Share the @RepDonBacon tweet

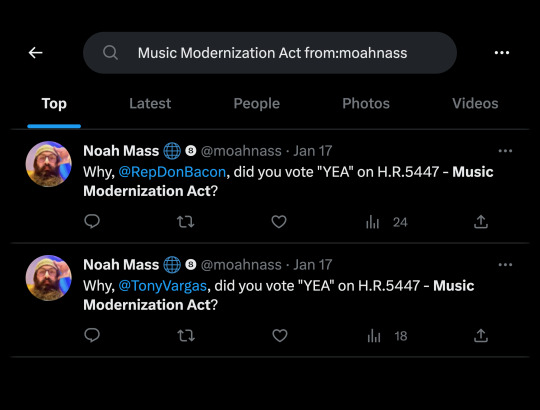coord(481,222)
